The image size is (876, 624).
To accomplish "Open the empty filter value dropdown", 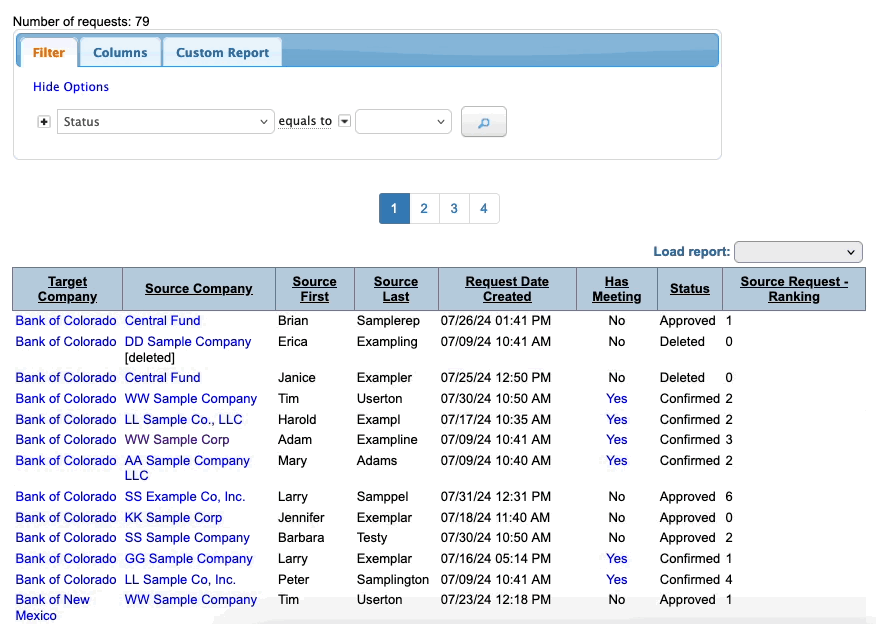I will tap(403, 122).
